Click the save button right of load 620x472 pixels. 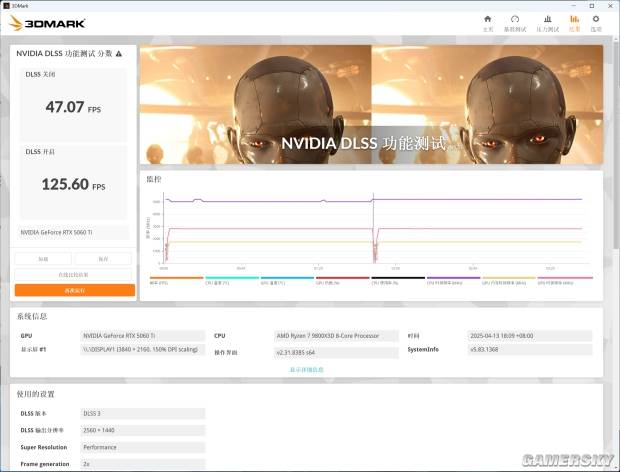tap(103, 259)
